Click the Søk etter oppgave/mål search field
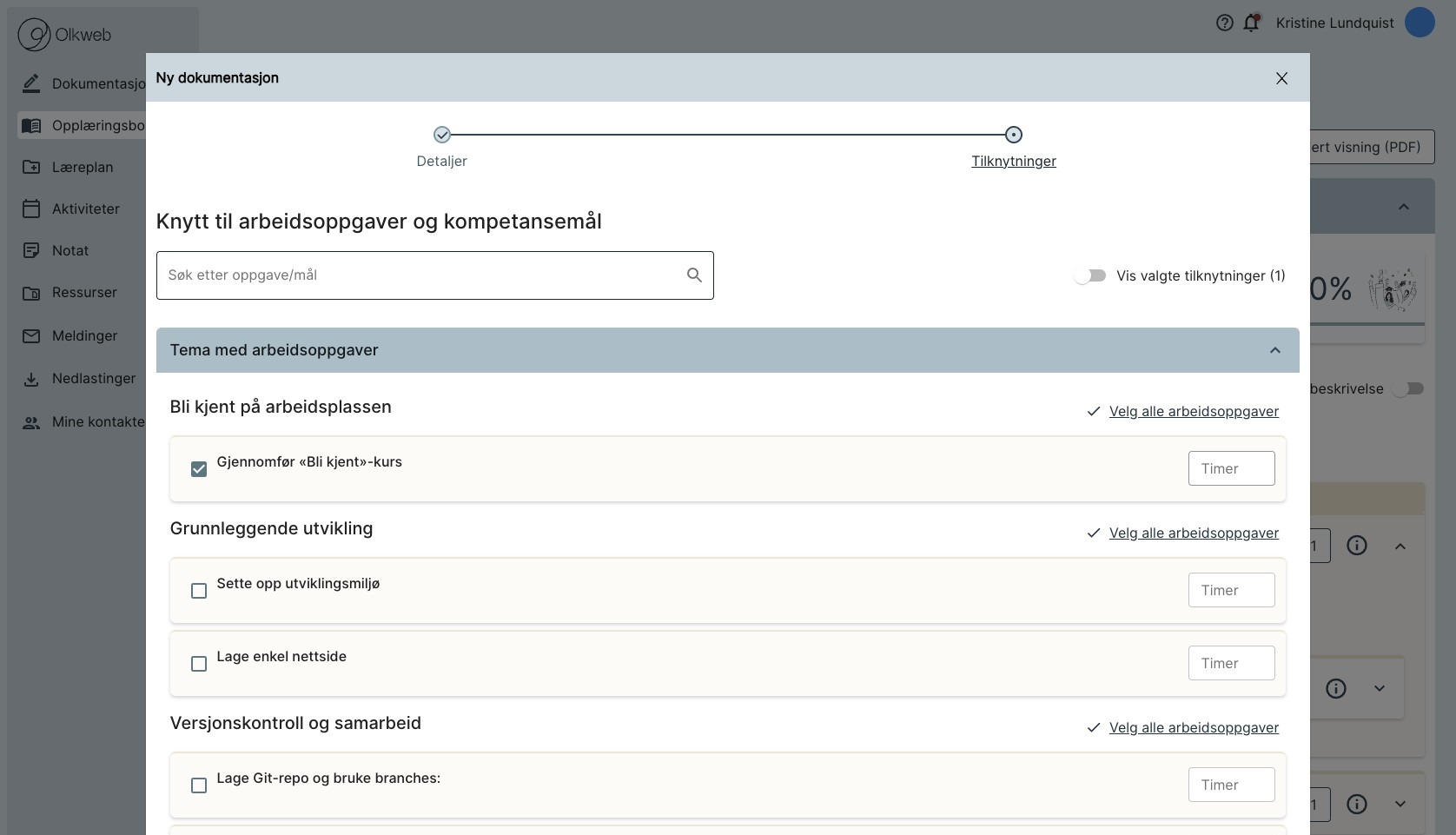This screenshot has height=835, width=1456. tap(421, 275)
